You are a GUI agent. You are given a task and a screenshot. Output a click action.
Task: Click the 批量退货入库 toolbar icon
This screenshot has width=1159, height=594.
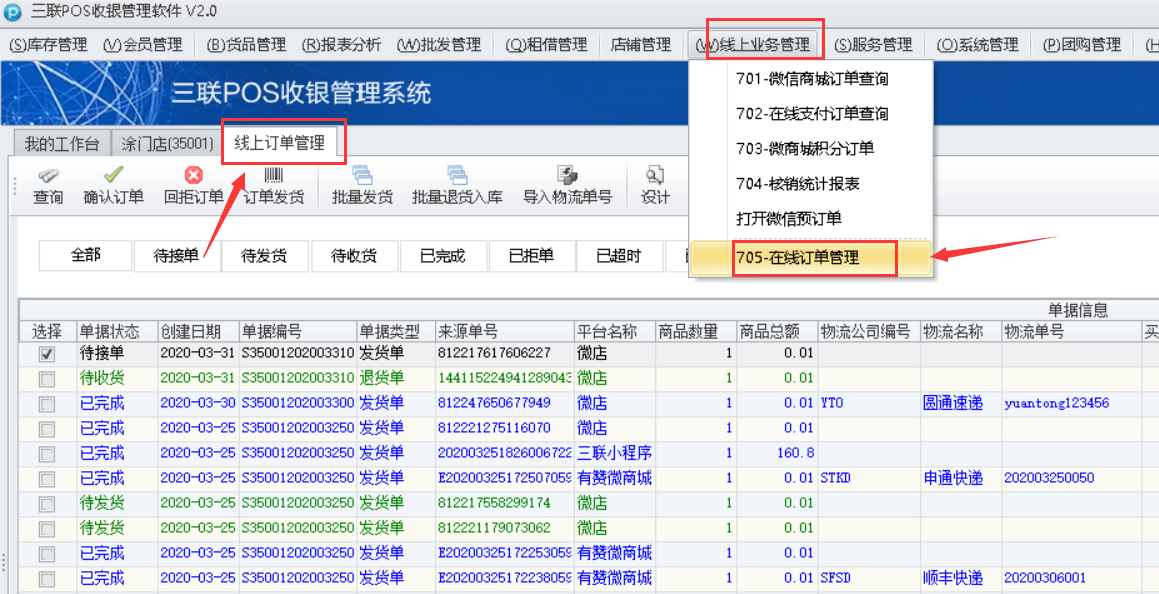point(457,177)
